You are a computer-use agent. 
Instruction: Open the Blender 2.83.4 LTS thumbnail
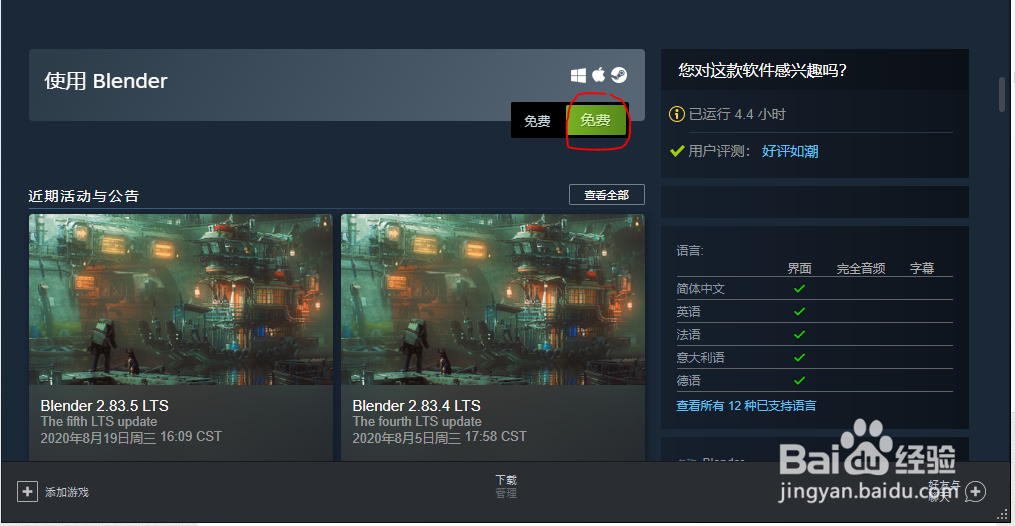[493, 300]
